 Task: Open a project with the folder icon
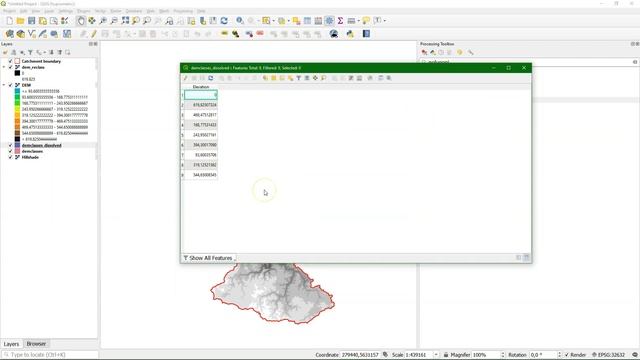pyautogui.click(x=20, y=21)
